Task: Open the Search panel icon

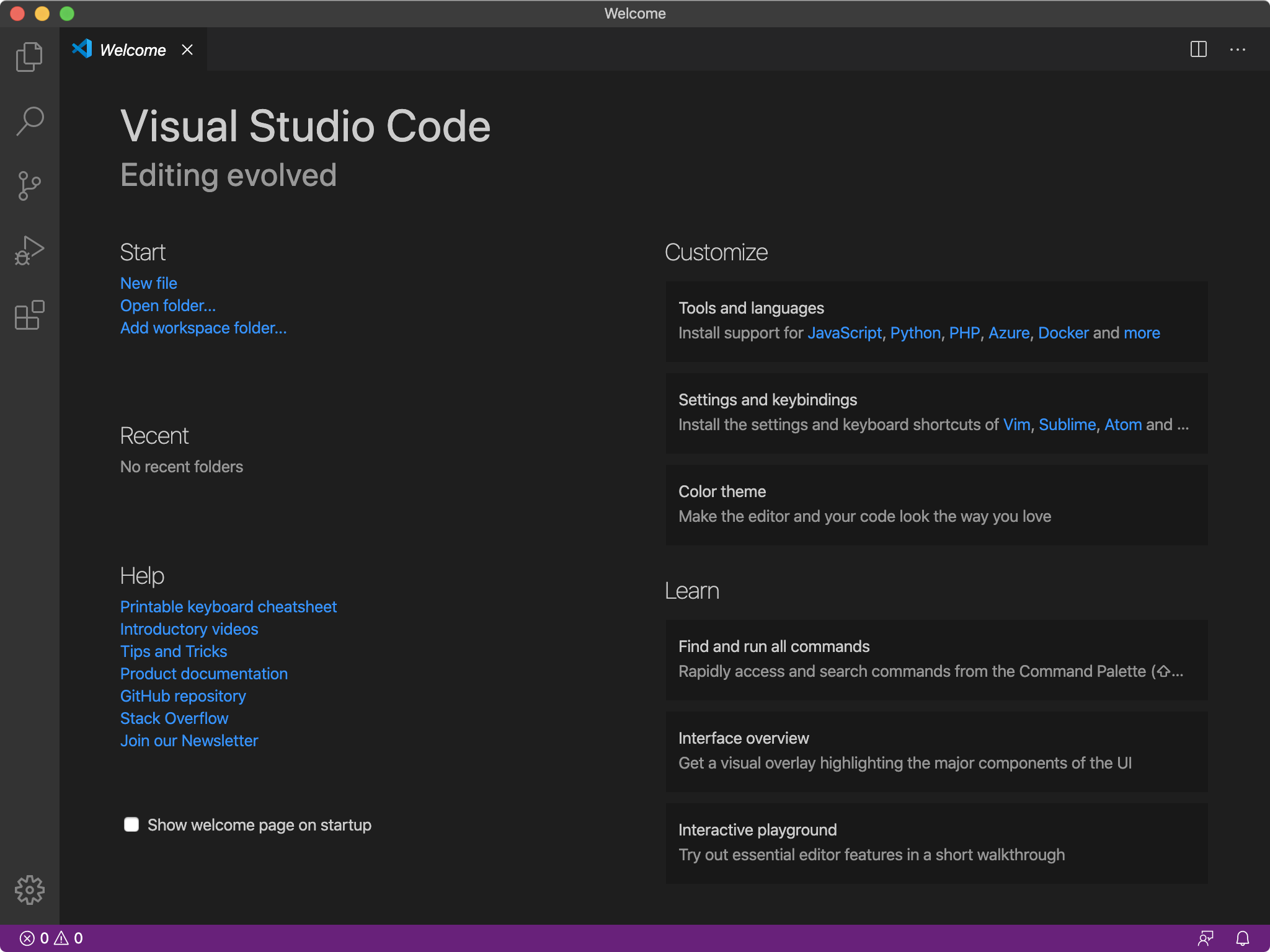Action: (x=30, y=121)
